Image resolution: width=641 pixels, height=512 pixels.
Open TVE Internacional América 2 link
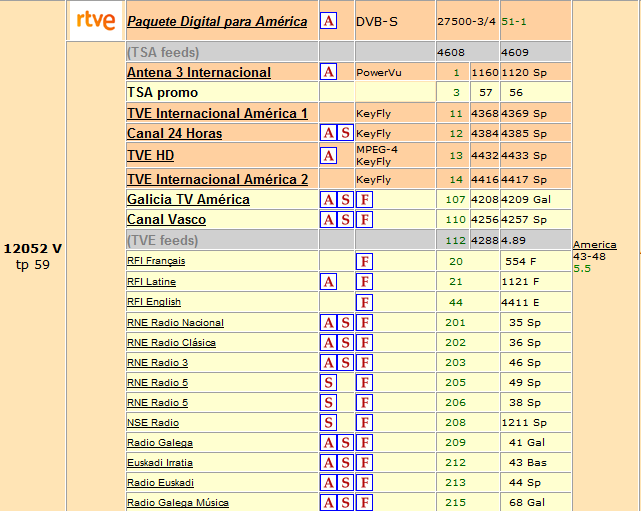point(217,179)
